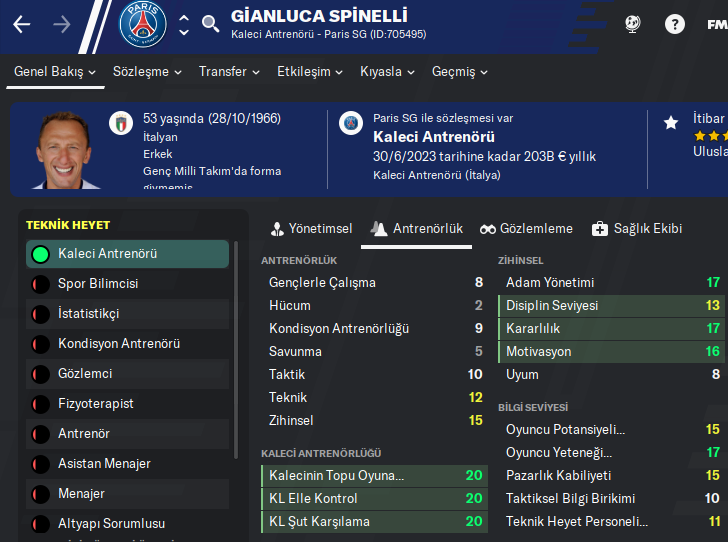Switch to the Yönetimsel tab

[x=311, y=229]
